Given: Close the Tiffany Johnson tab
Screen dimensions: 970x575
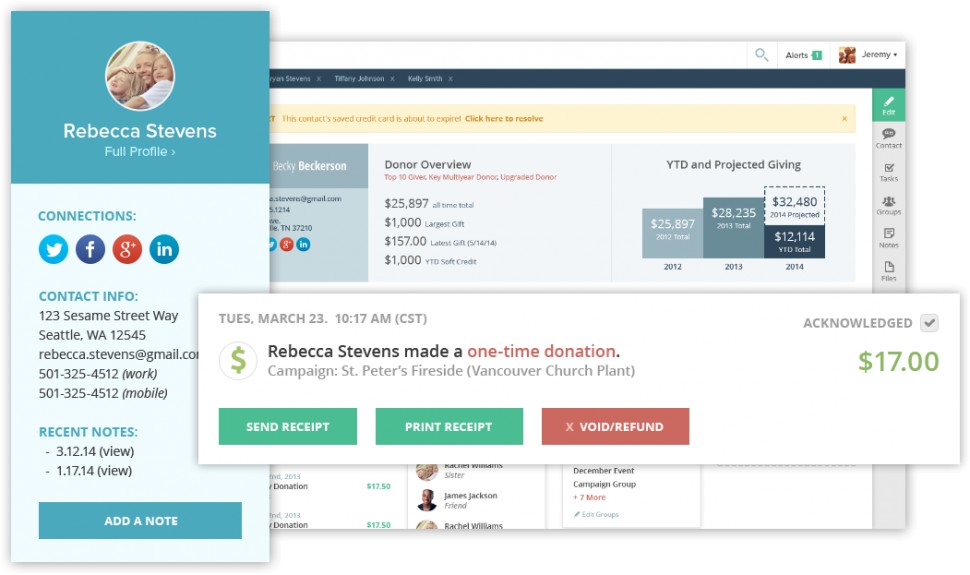Looking at the screenshot, I should point(392,79).
